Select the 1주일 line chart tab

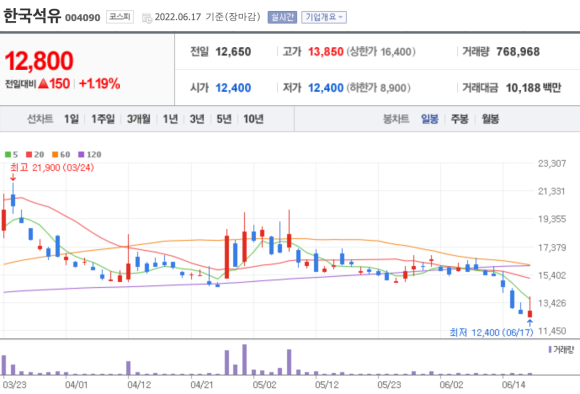tap(103, 119)
